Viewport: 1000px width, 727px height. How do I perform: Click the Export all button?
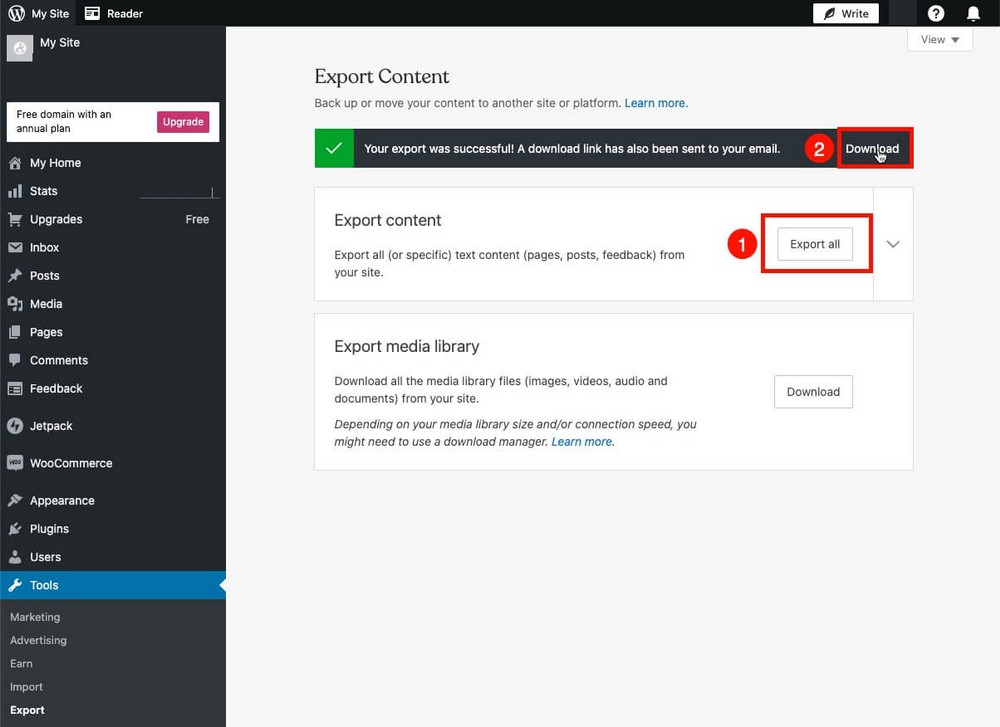814,244
